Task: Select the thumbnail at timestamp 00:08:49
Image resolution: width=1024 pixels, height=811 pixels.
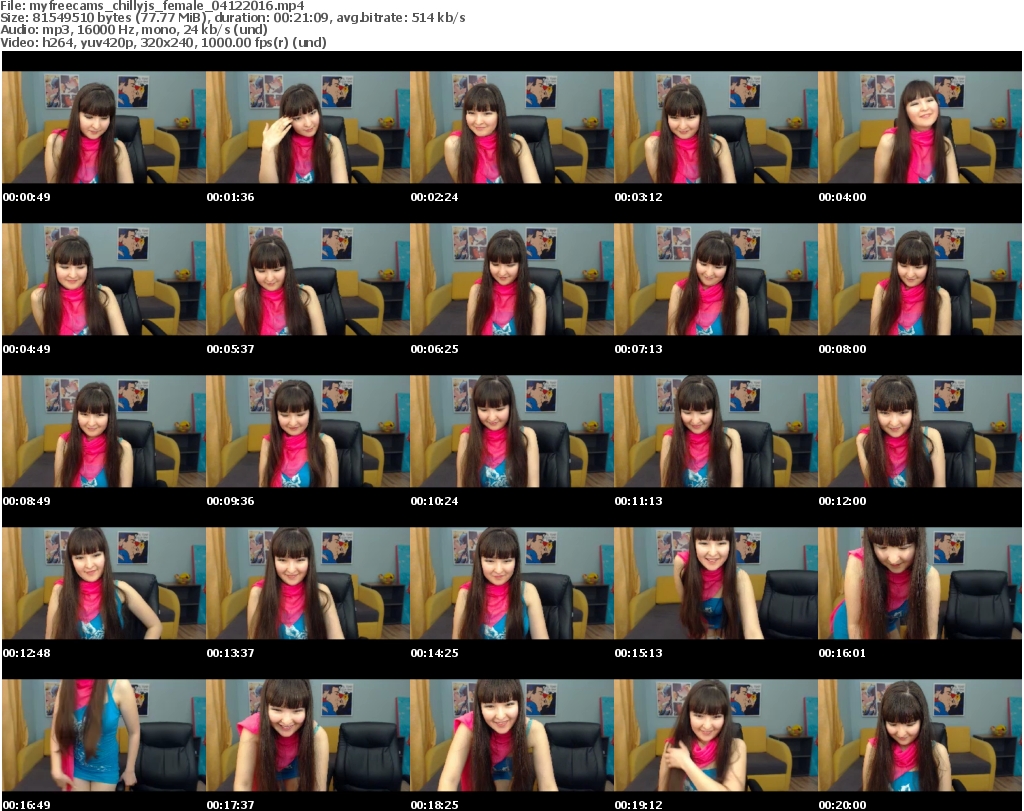Action: [104, 432]
